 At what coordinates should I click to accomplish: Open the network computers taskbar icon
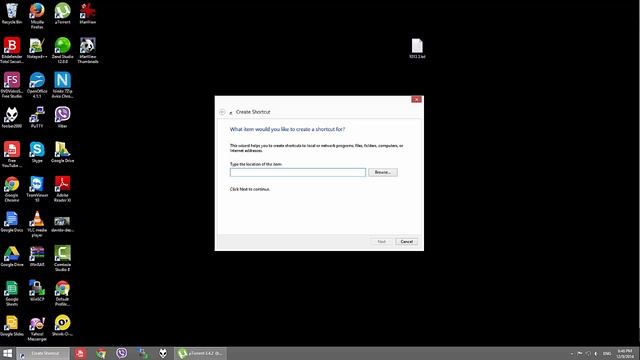coord(142,353)
